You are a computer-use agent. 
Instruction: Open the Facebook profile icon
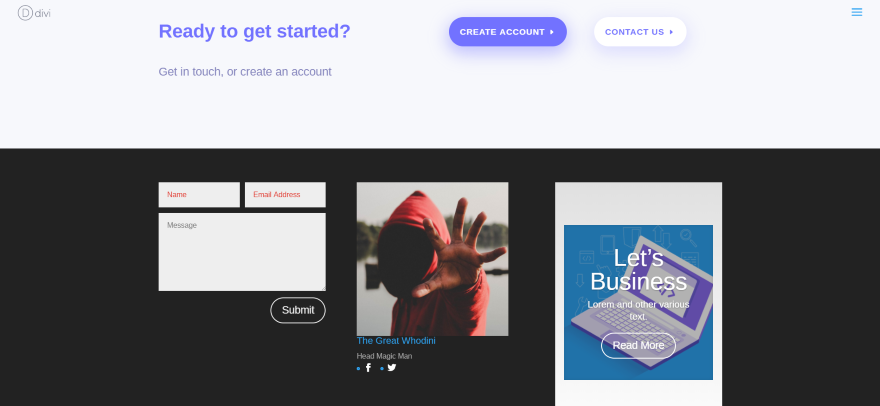[368, 368]
